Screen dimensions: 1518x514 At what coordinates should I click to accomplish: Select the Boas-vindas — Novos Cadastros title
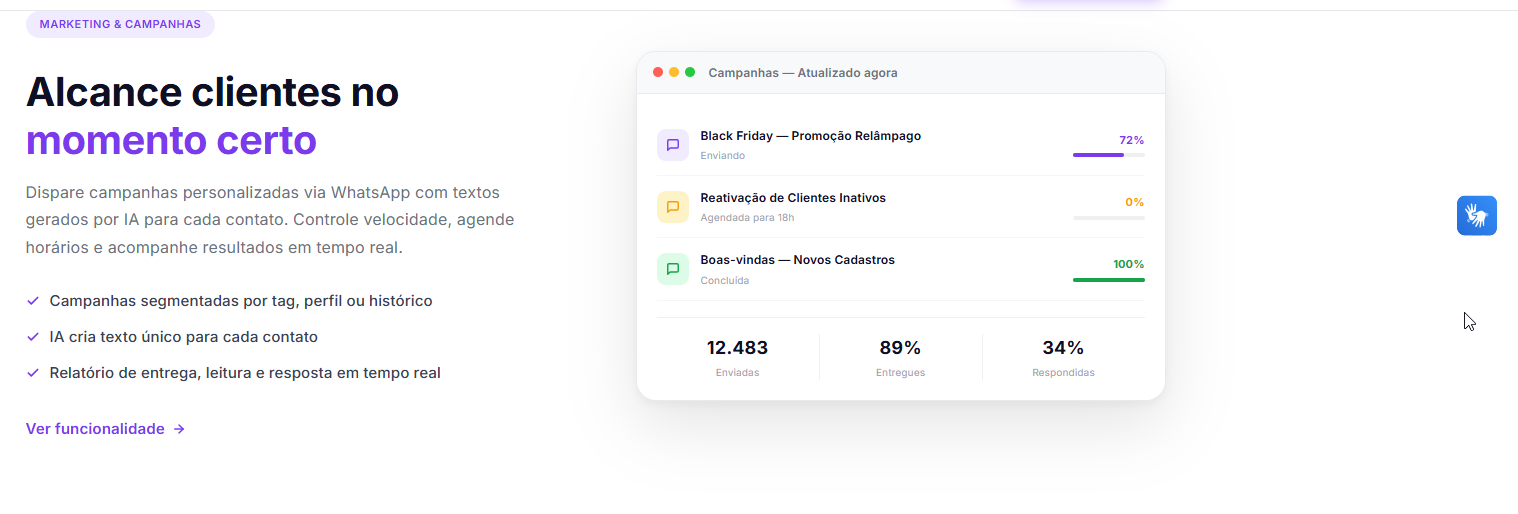797,260
